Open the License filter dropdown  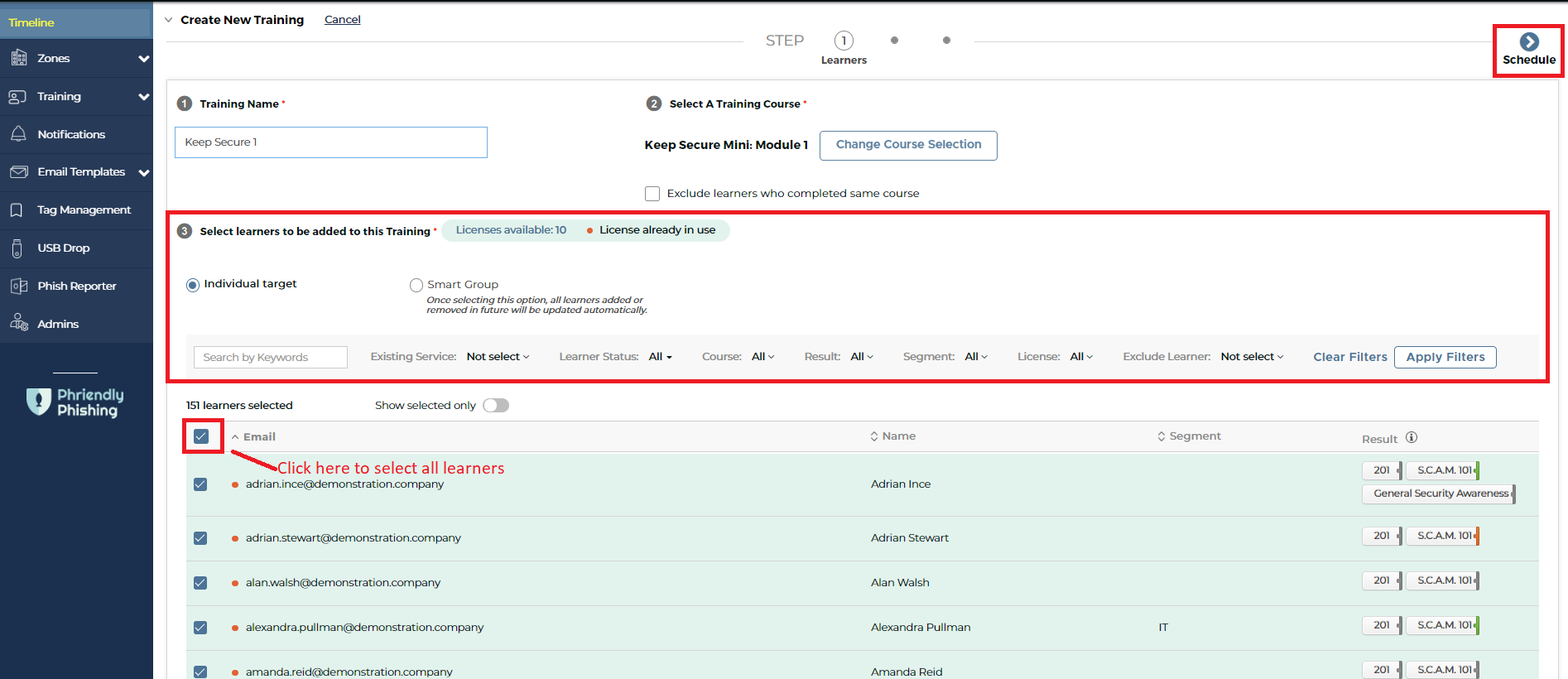coord(1081,357)
